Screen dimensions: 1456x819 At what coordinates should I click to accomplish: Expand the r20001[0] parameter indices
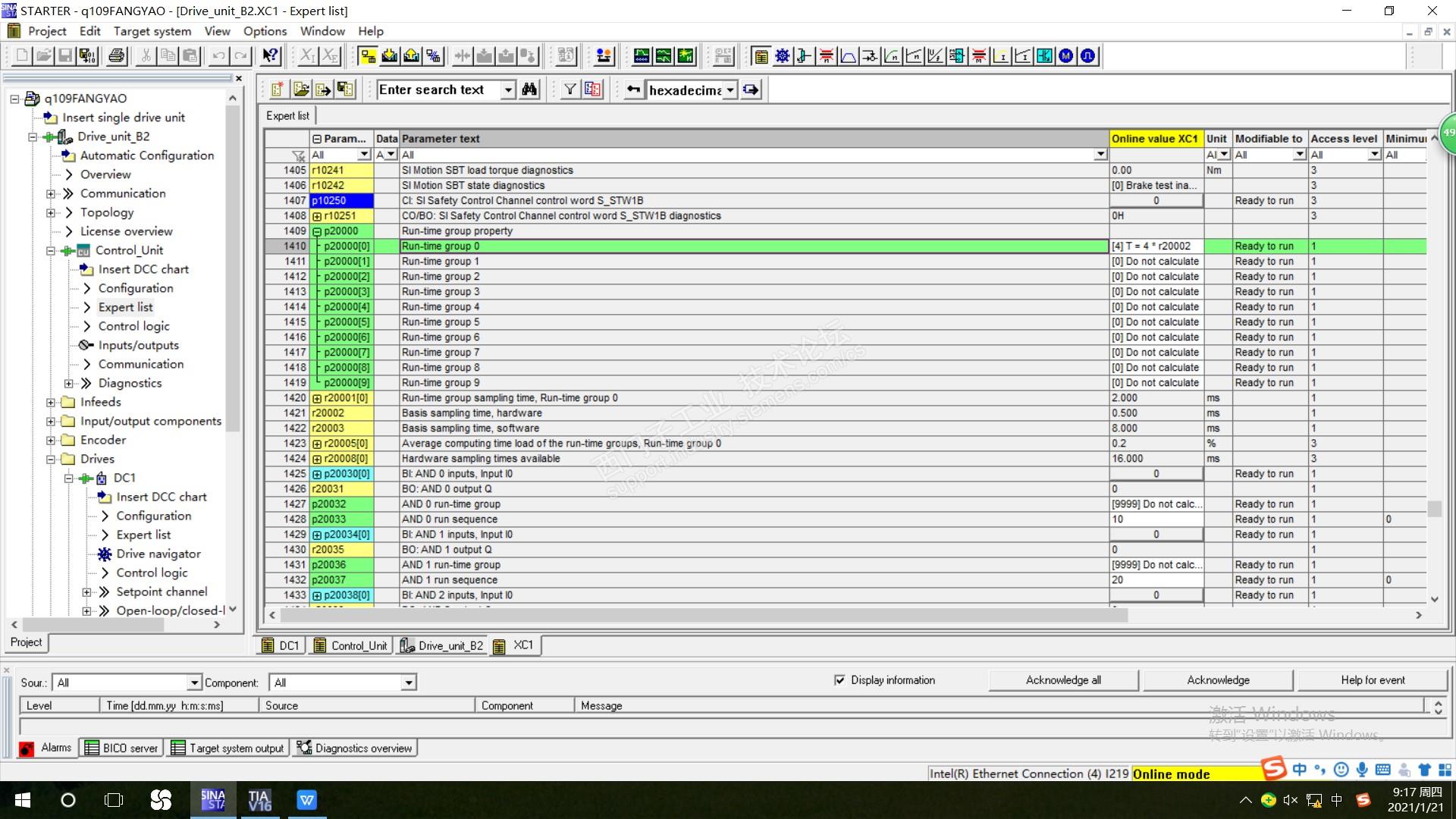click(x=317, y=398)
